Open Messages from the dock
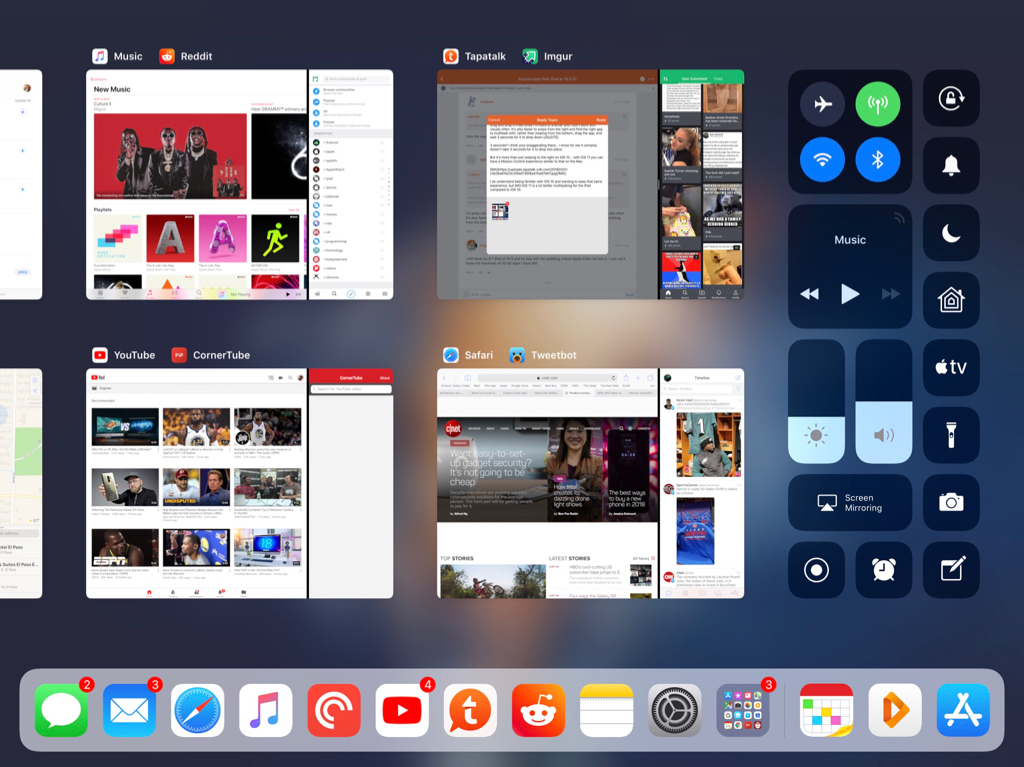The height and width of the screenshot is (767, 1024). pos(61,710)
